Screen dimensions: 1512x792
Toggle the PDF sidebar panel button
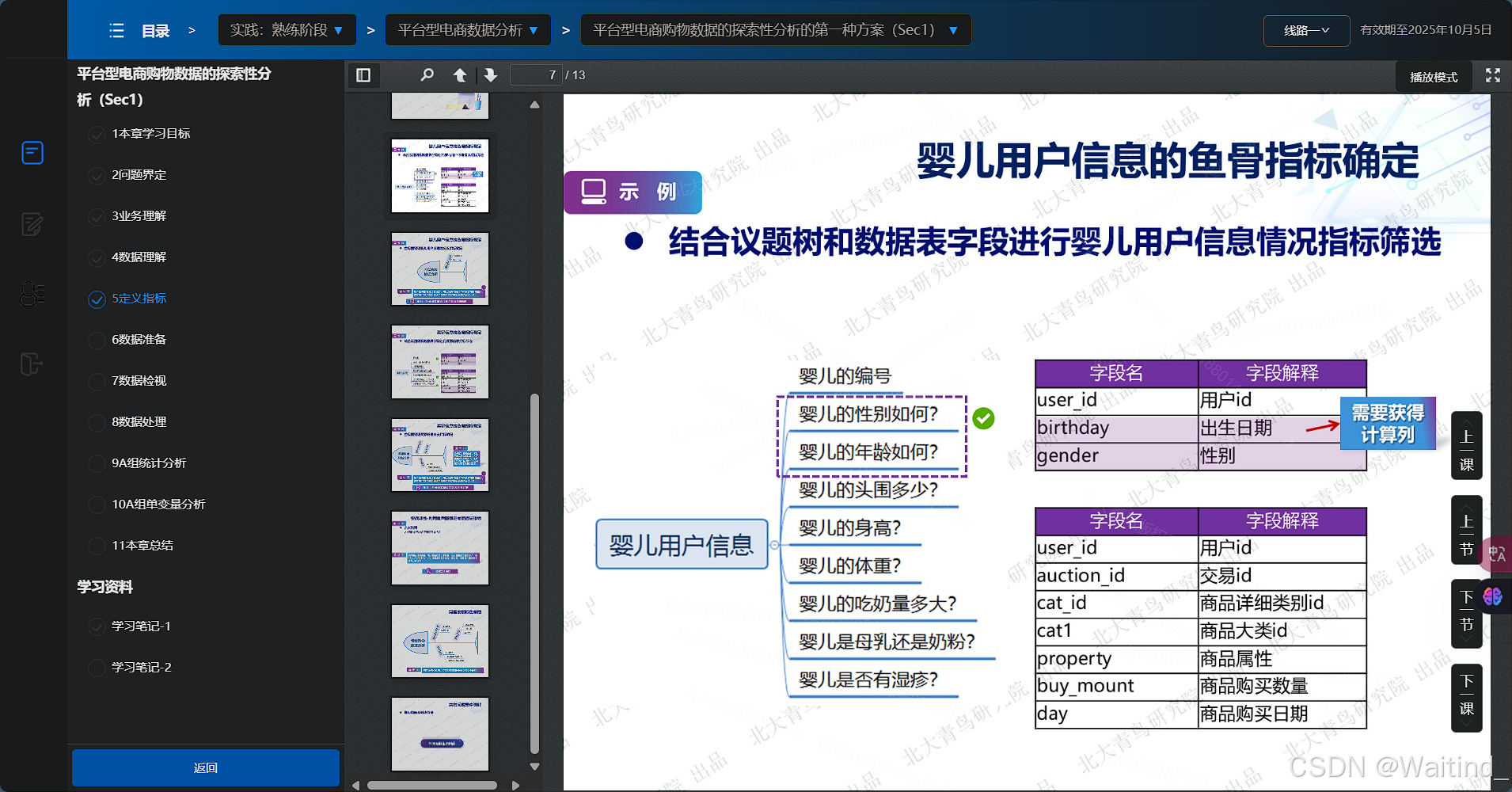(x=363, y=75)
